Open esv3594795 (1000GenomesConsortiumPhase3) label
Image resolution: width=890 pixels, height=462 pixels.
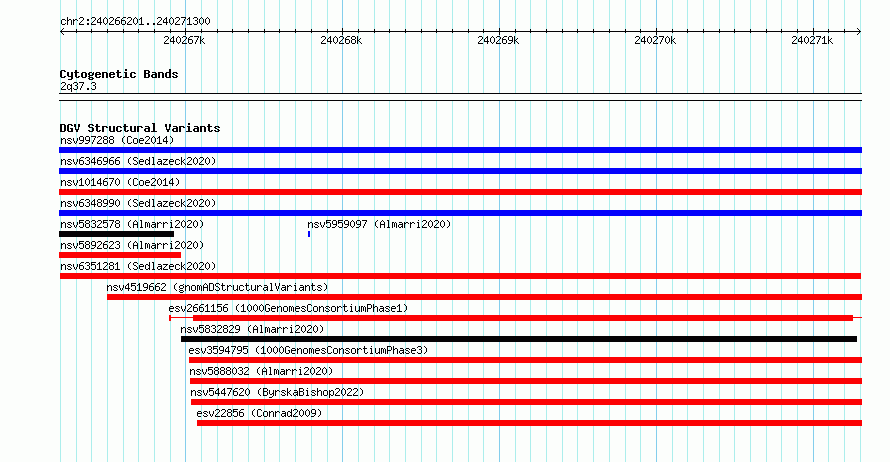pos(308,350)
